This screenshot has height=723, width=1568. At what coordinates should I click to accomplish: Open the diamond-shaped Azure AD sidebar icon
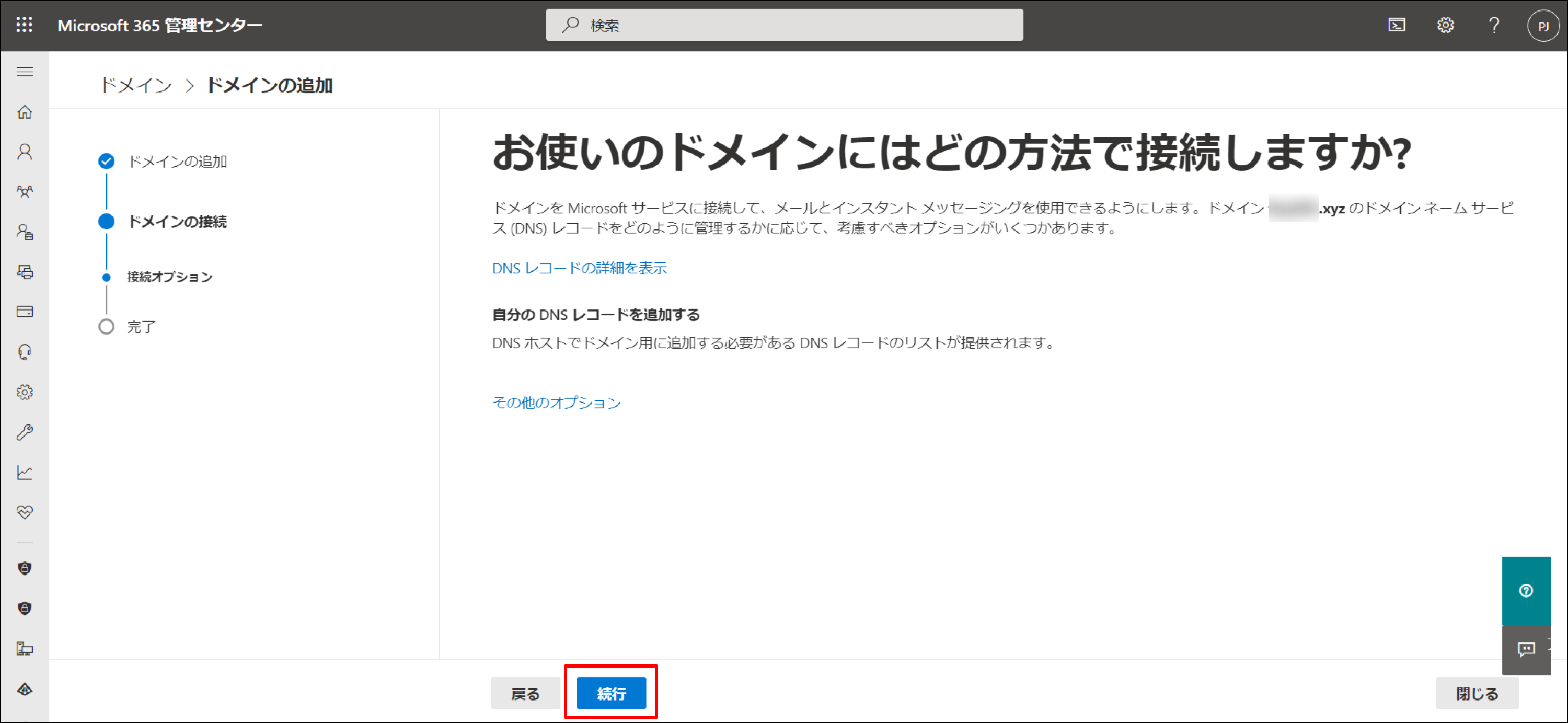point(25,689)
